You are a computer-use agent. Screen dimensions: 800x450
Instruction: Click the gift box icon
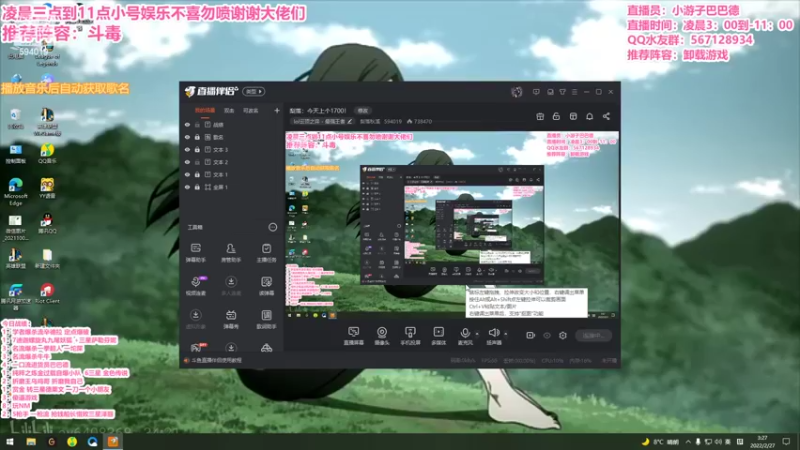click(x=540, y=116)
